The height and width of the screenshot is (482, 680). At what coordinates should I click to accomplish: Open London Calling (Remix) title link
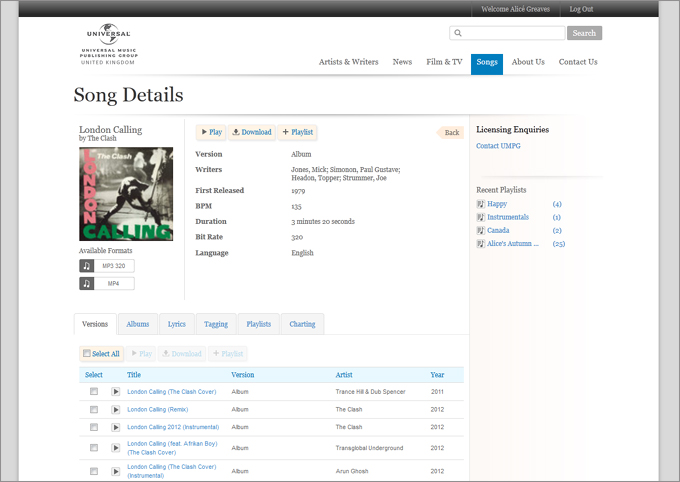click(157, 410)
